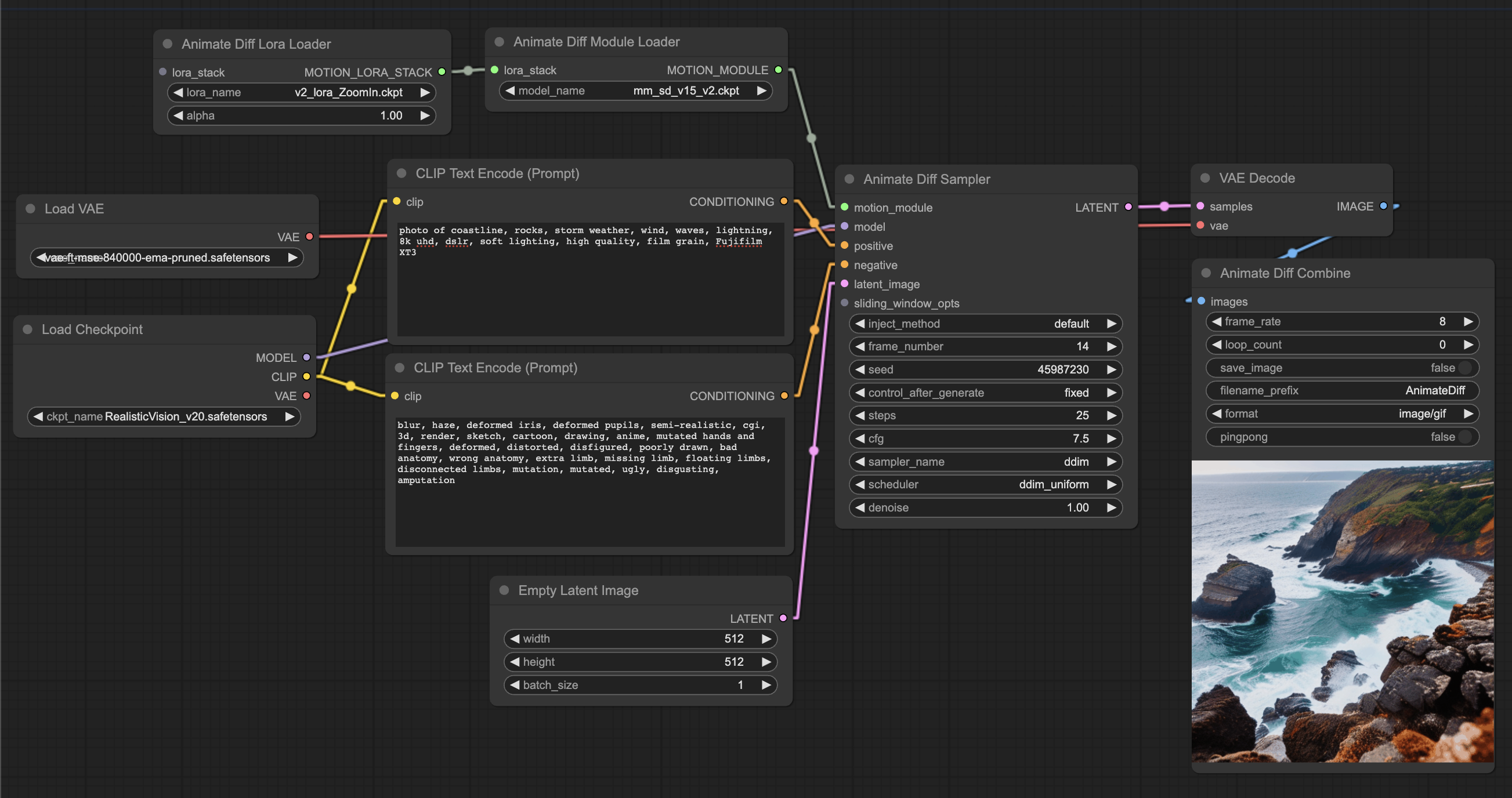Increase steps value with right arrow

click(1111, 415)
